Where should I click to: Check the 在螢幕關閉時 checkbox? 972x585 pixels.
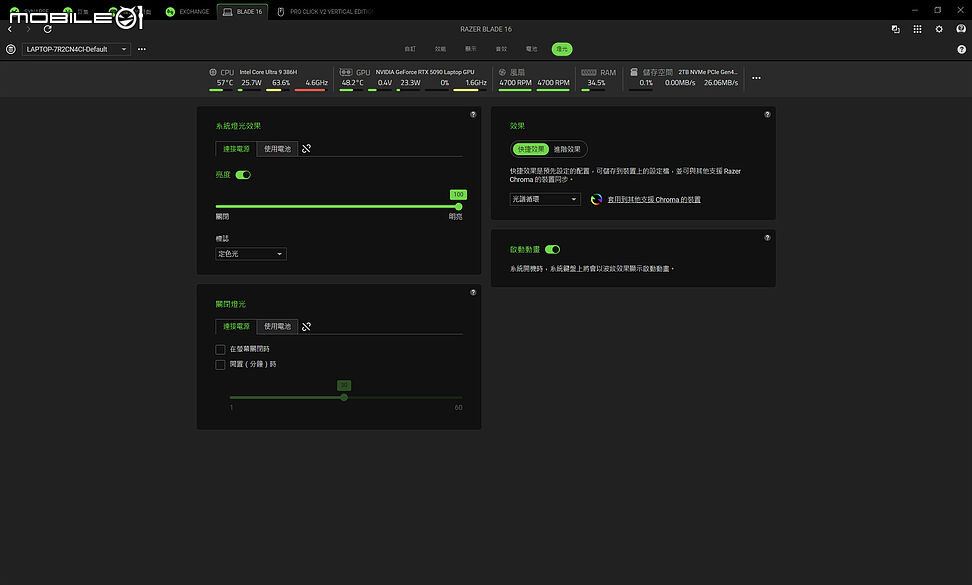[x=220, y=350]
